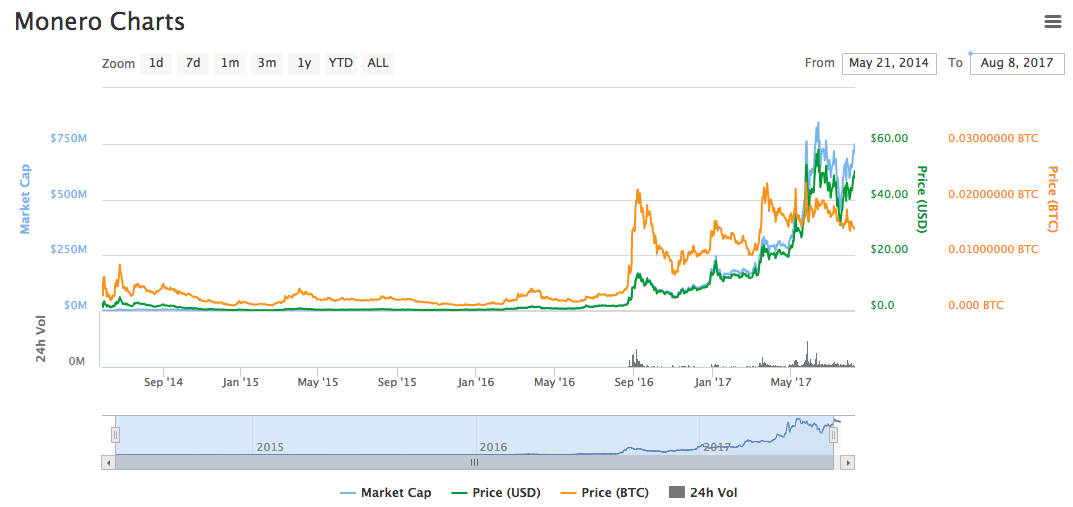Click navigator scrollbar right arrow
This screenshot has height=507, width=1073.
coord(848,463)
